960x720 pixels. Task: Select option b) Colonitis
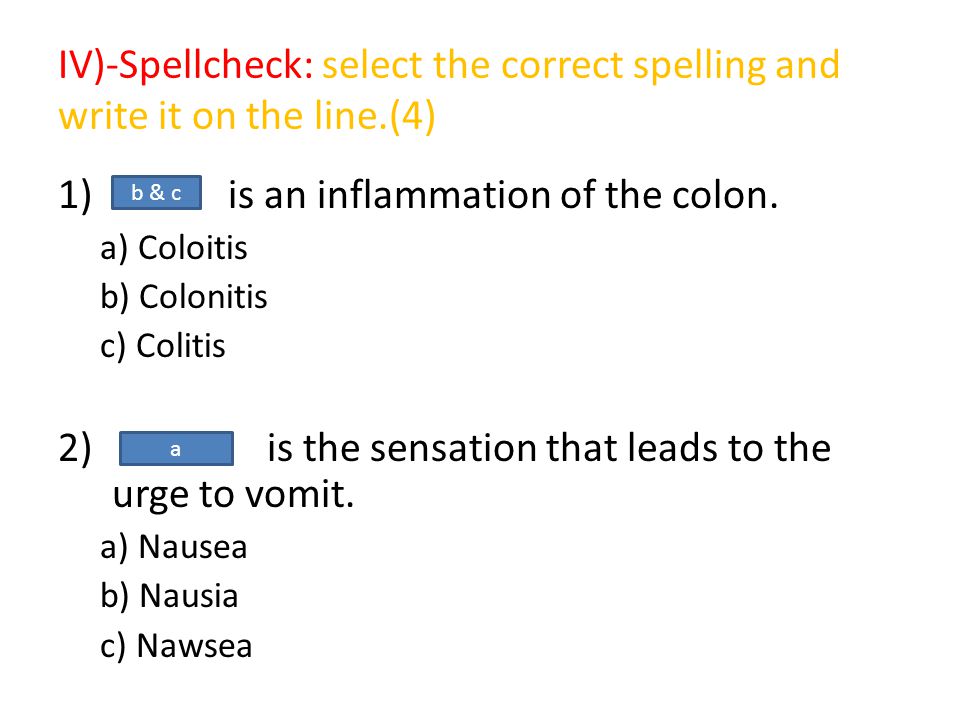(x=184, y=297)
